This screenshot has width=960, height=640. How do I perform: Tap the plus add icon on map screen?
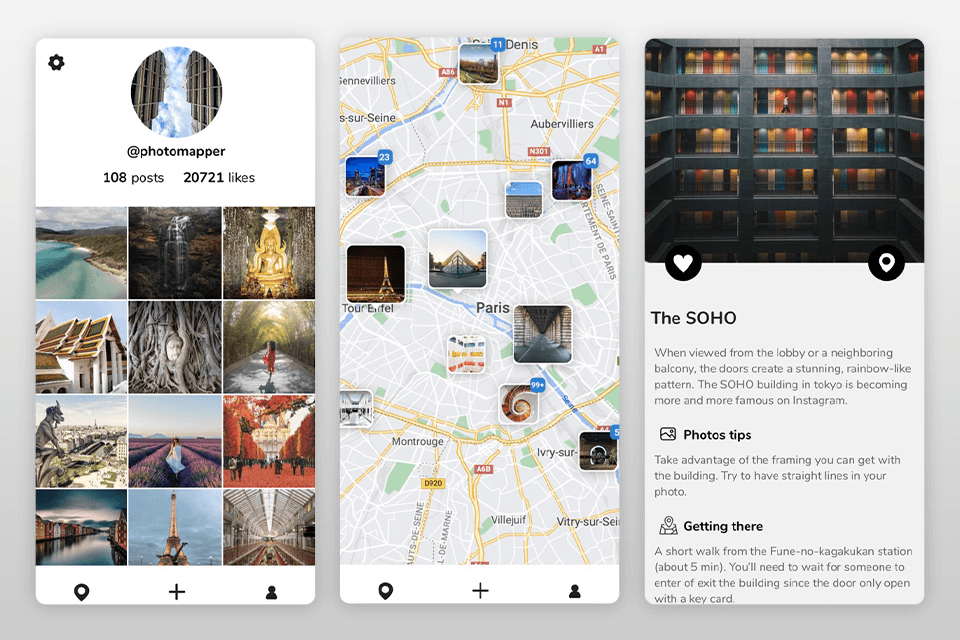pyautogui.click(x=480, y=590)
